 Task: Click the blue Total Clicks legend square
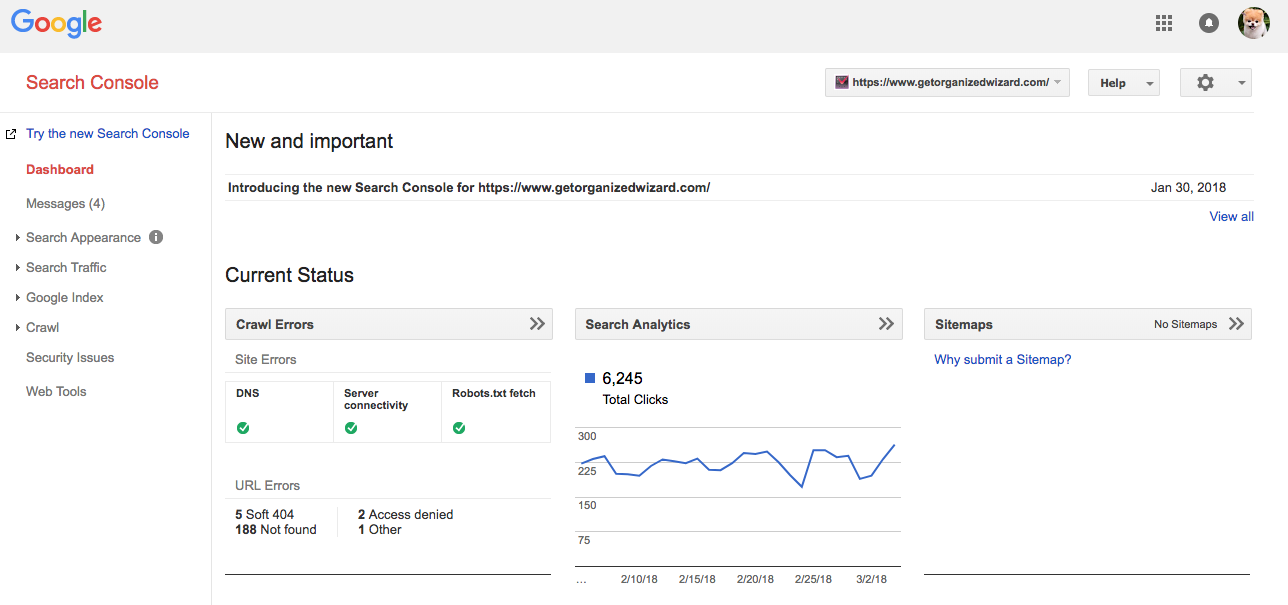click(590, 378)
